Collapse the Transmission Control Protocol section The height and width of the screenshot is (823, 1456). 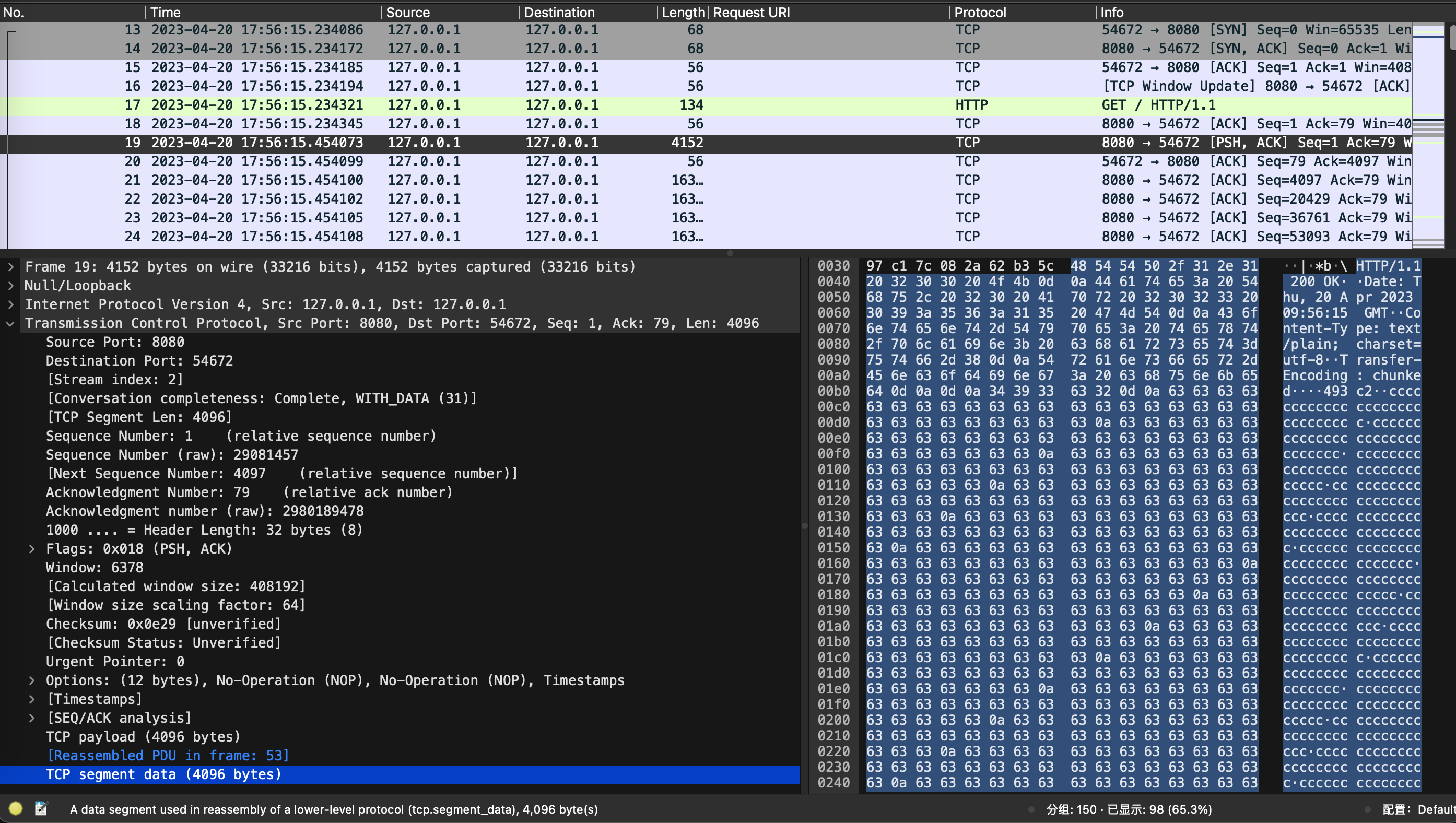pyautogui.click(x=10, y=323)
